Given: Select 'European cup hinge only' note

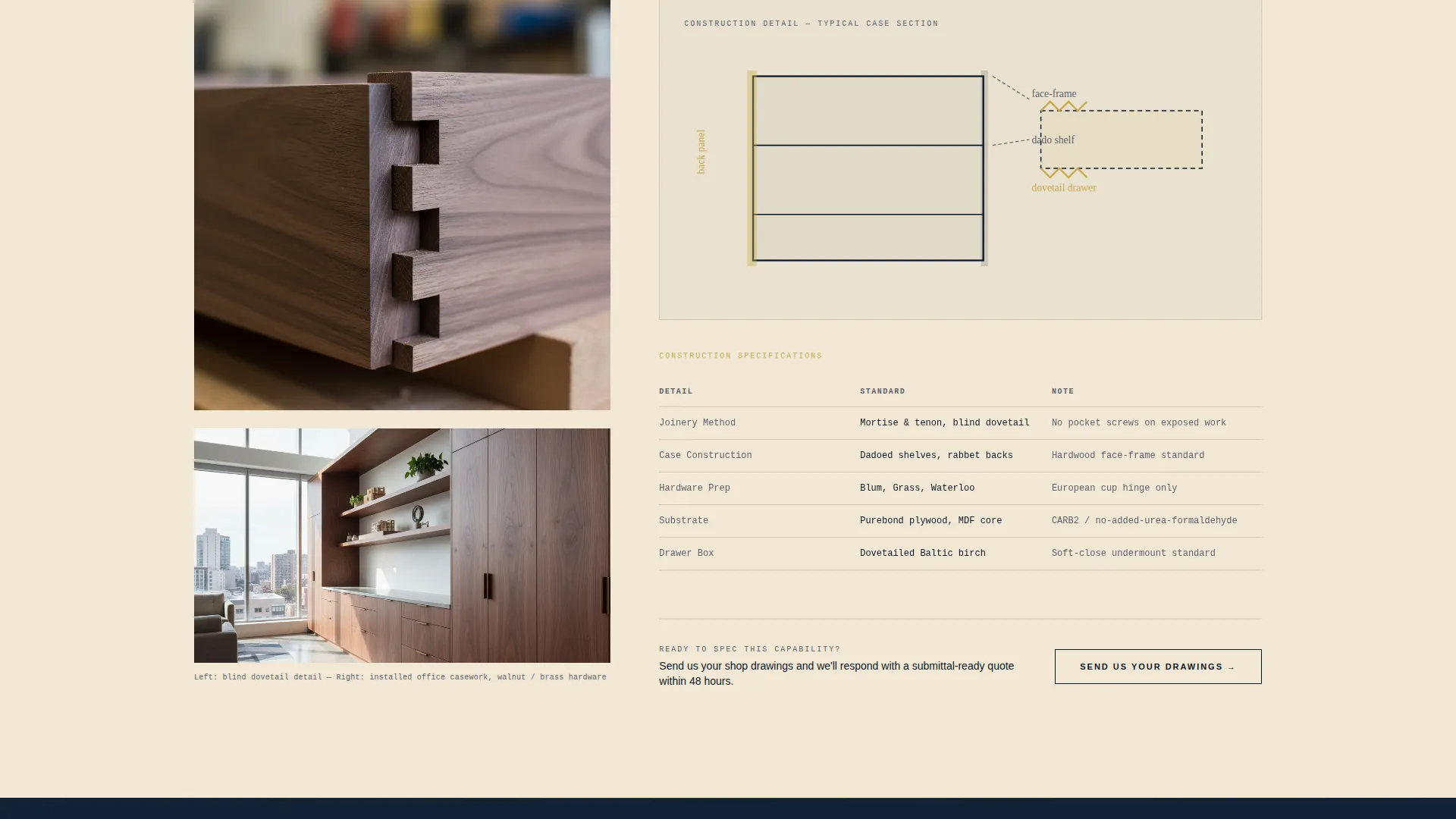Looking at the screenshot, I should [x=1115, y=488].
